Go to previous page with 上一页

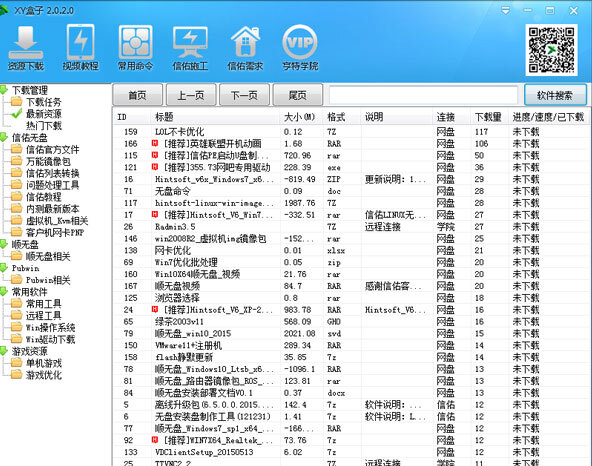[x=191, y=95]
